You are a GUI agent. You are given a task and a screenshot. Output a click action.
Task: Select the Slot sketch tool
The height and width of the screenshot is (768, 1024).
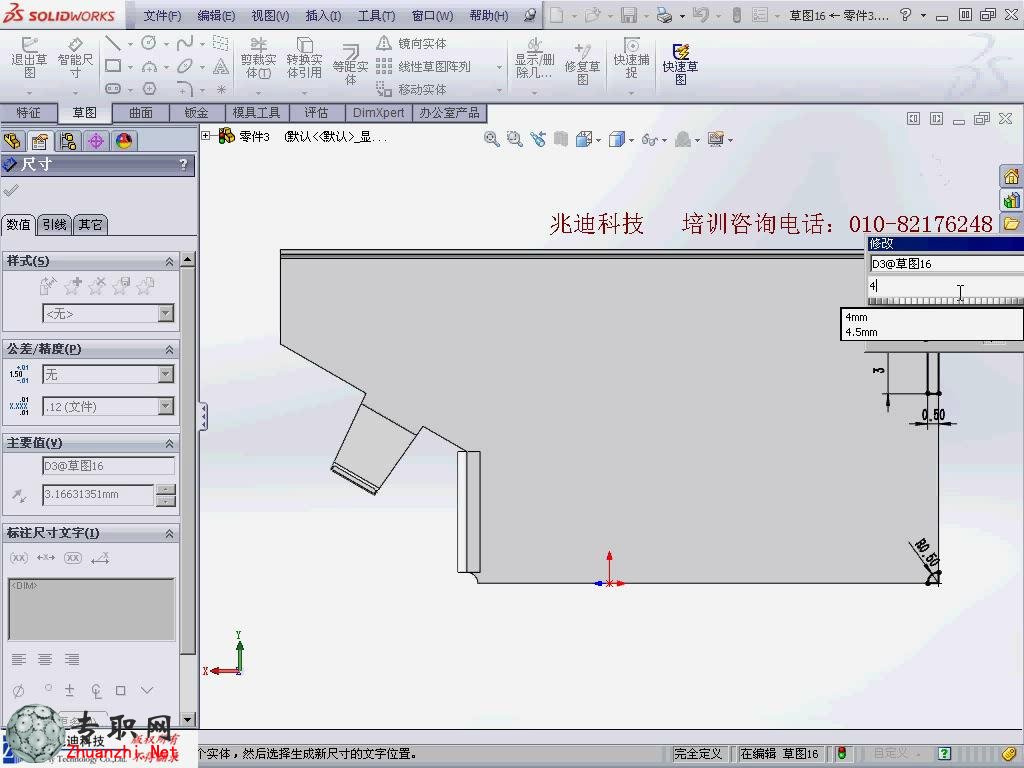coord(113,88)
